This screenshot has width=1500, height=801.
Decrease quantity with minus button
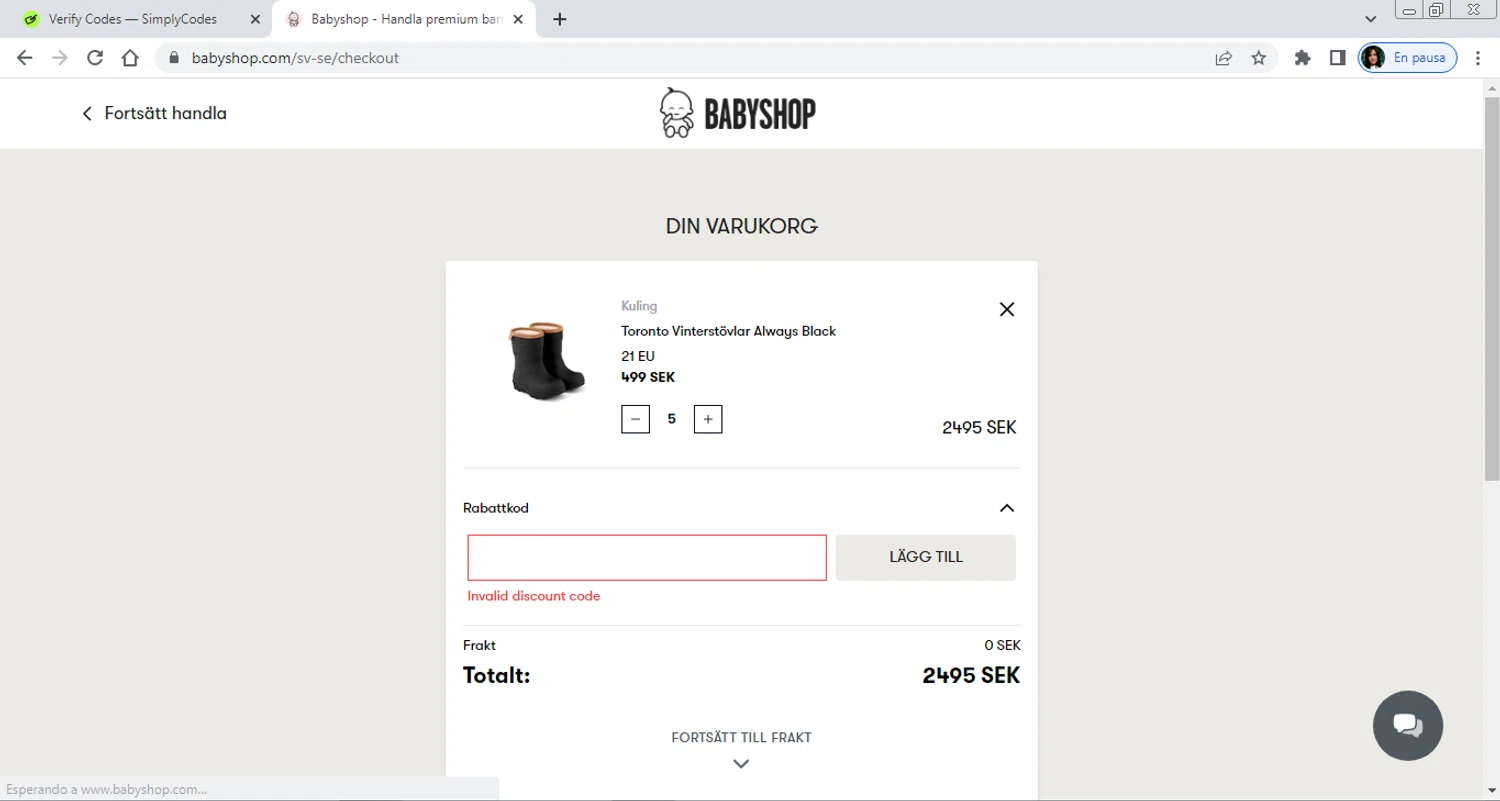(635, 419)
